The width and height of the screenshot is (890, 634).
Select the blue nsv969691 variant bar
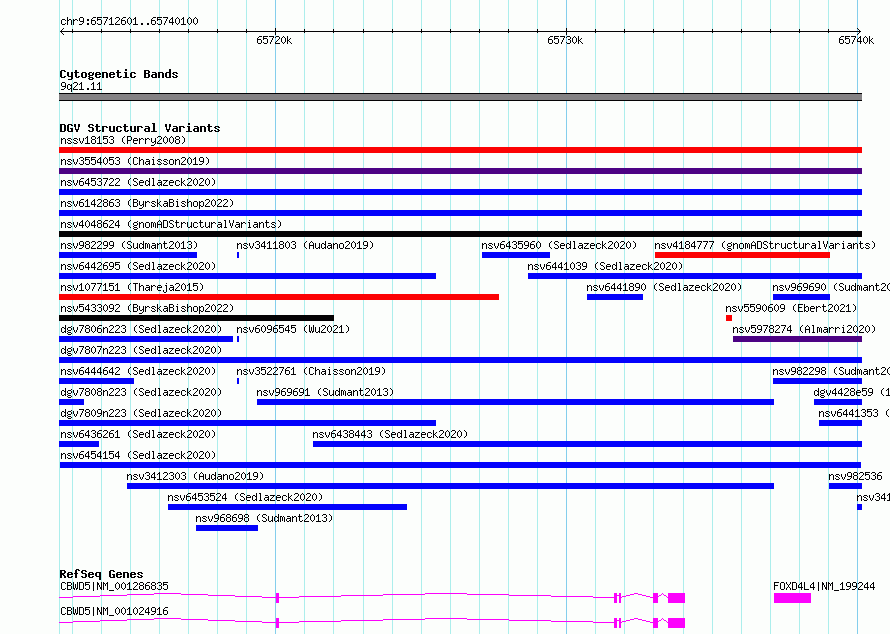(515, 402)
